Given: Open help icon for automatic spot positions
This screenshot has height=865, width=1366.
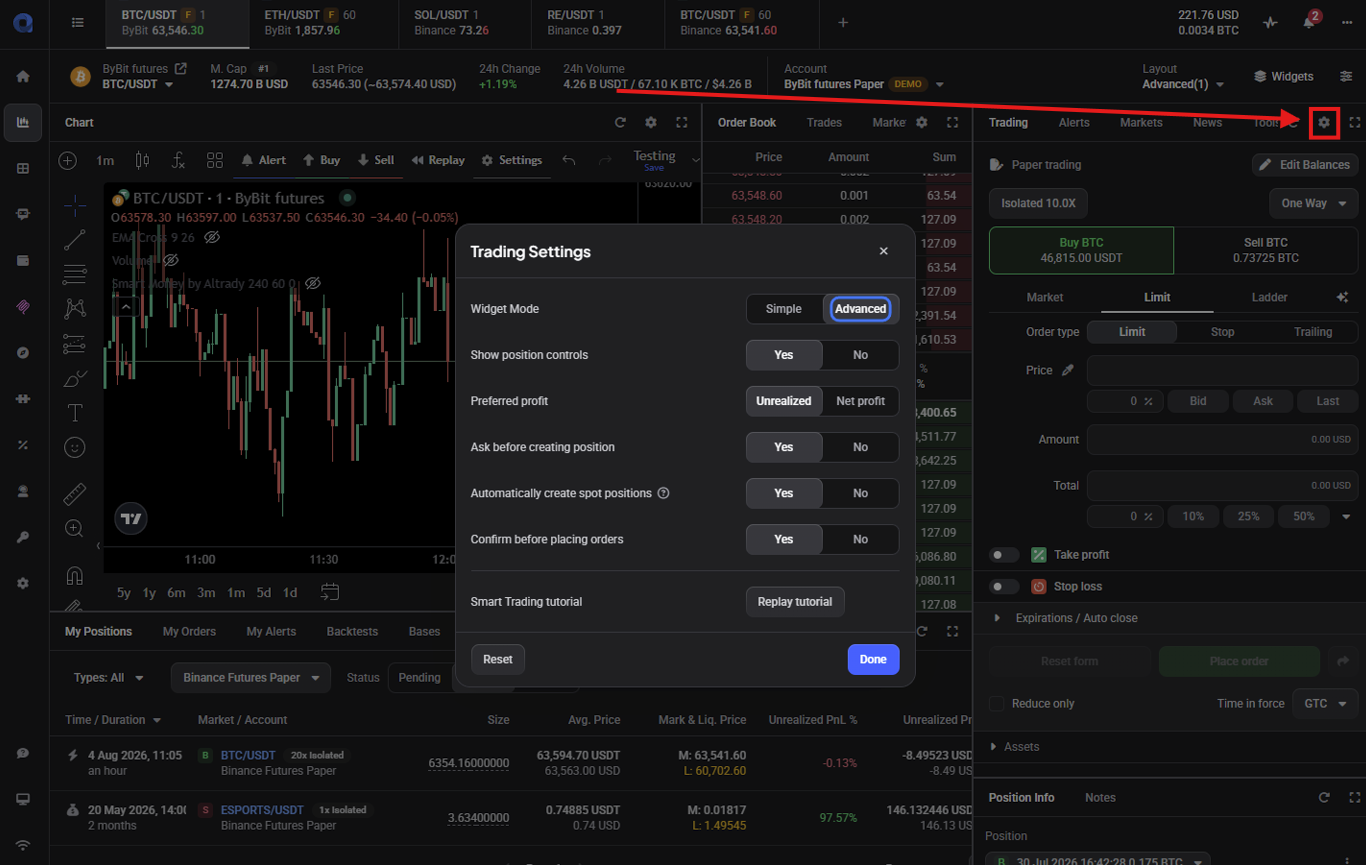Looking at the screenshot, I should (x=663, y=493).
